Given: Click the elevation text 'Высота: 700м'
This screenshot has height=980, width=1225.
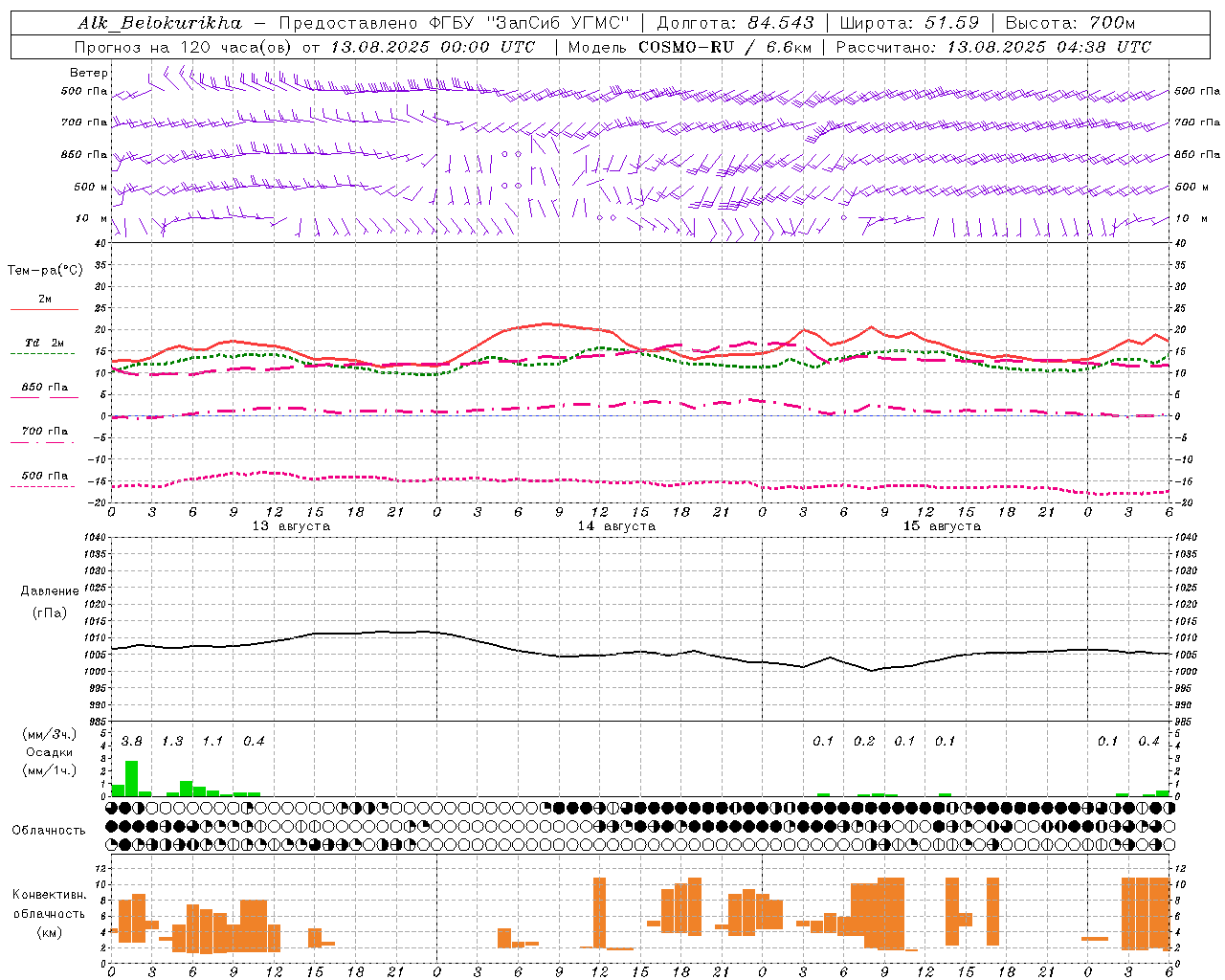Looking at the screenshot, I should (1070, 22).
